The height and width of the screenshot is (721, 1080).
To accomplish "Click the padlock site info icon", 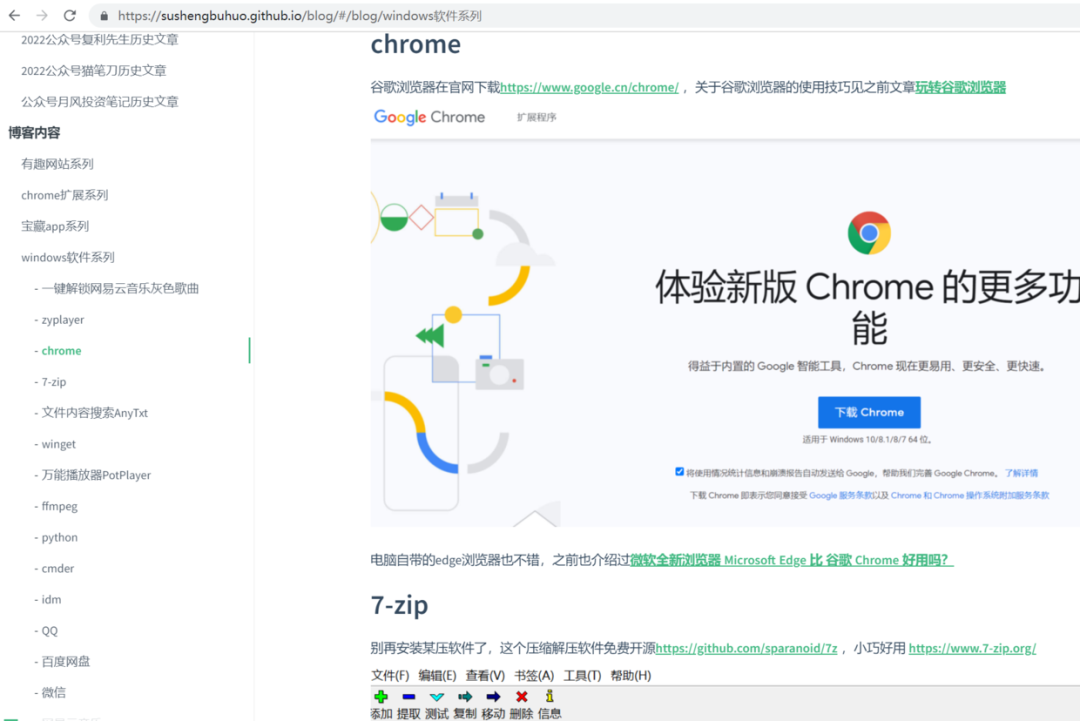I will pyautogui.click(x=104, y=16).
